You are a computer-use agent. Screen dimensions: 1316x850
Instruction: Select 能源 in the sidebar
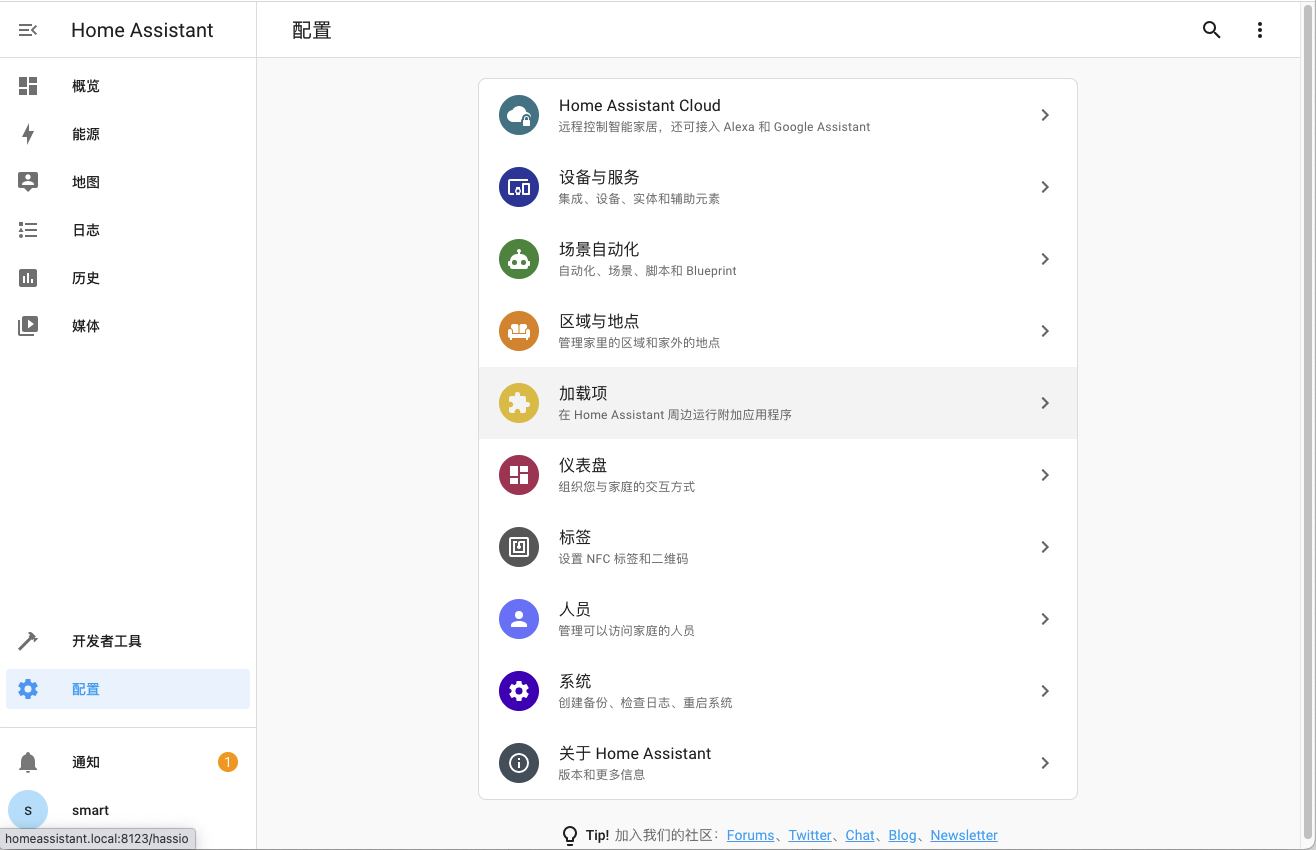pos(86,134)
